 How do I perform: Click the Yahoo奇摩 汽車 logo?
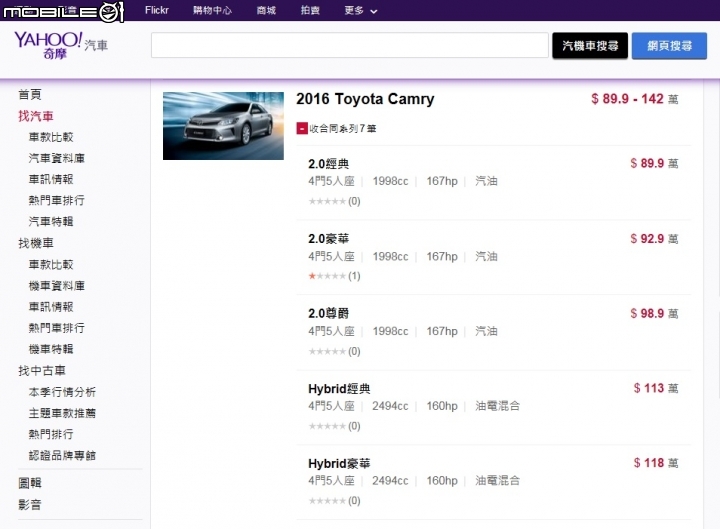coord(61,45)
